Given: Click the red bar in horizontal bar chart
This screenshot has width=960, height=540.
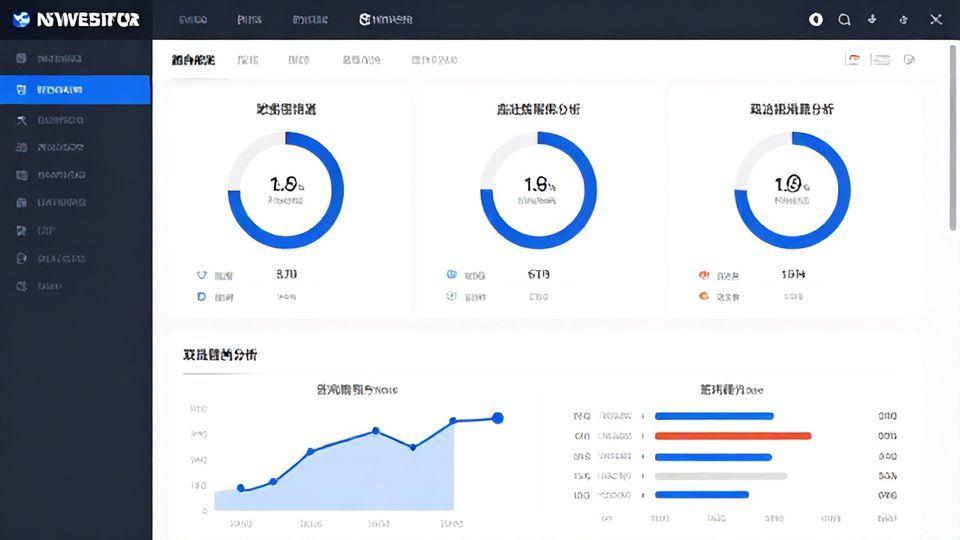Looking at the screenshot, I should coord(732,436).
